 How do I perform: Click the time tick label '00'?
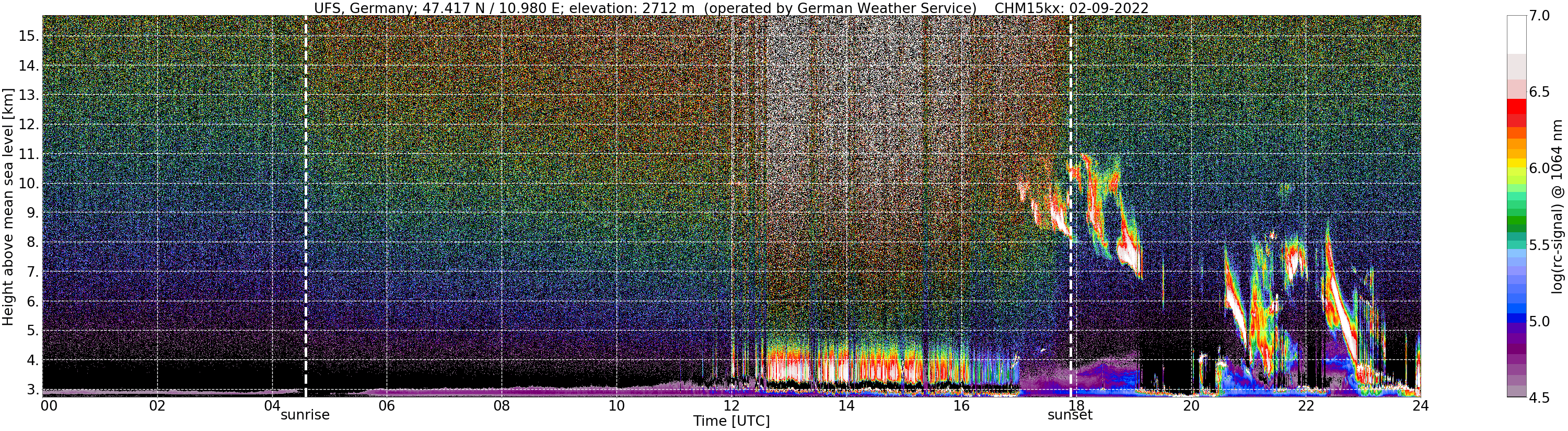(x=48, y=406)
